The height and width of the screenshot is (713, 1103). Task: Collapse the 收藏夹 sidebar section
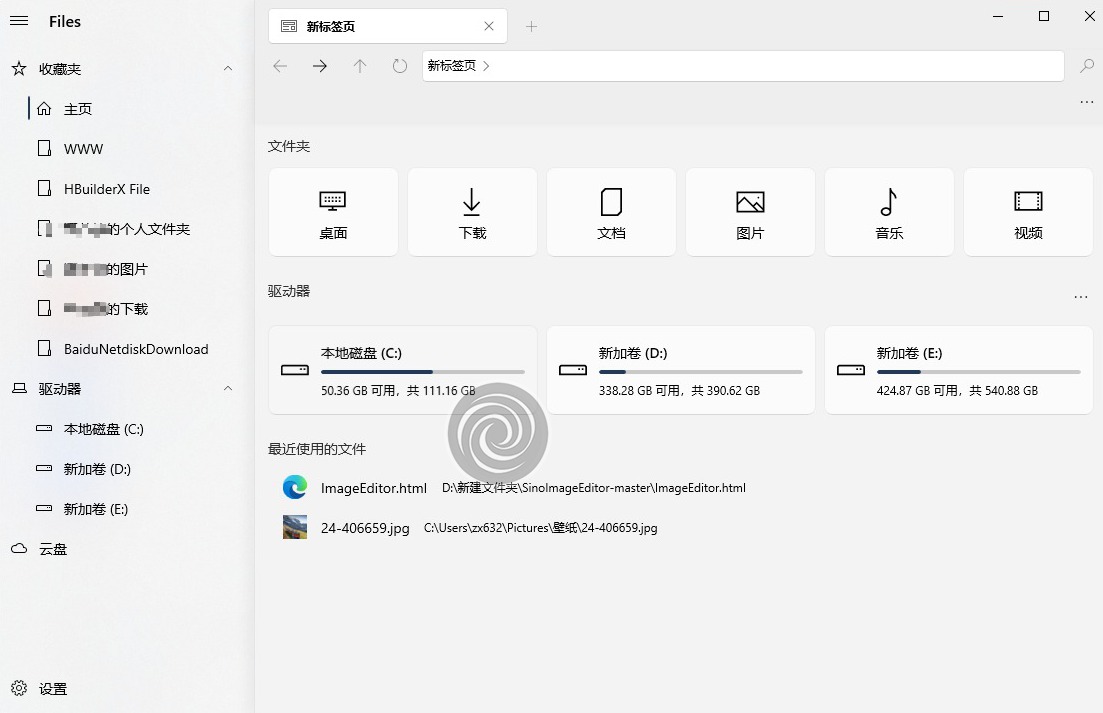pyautogui.click(x=228, y=69)
